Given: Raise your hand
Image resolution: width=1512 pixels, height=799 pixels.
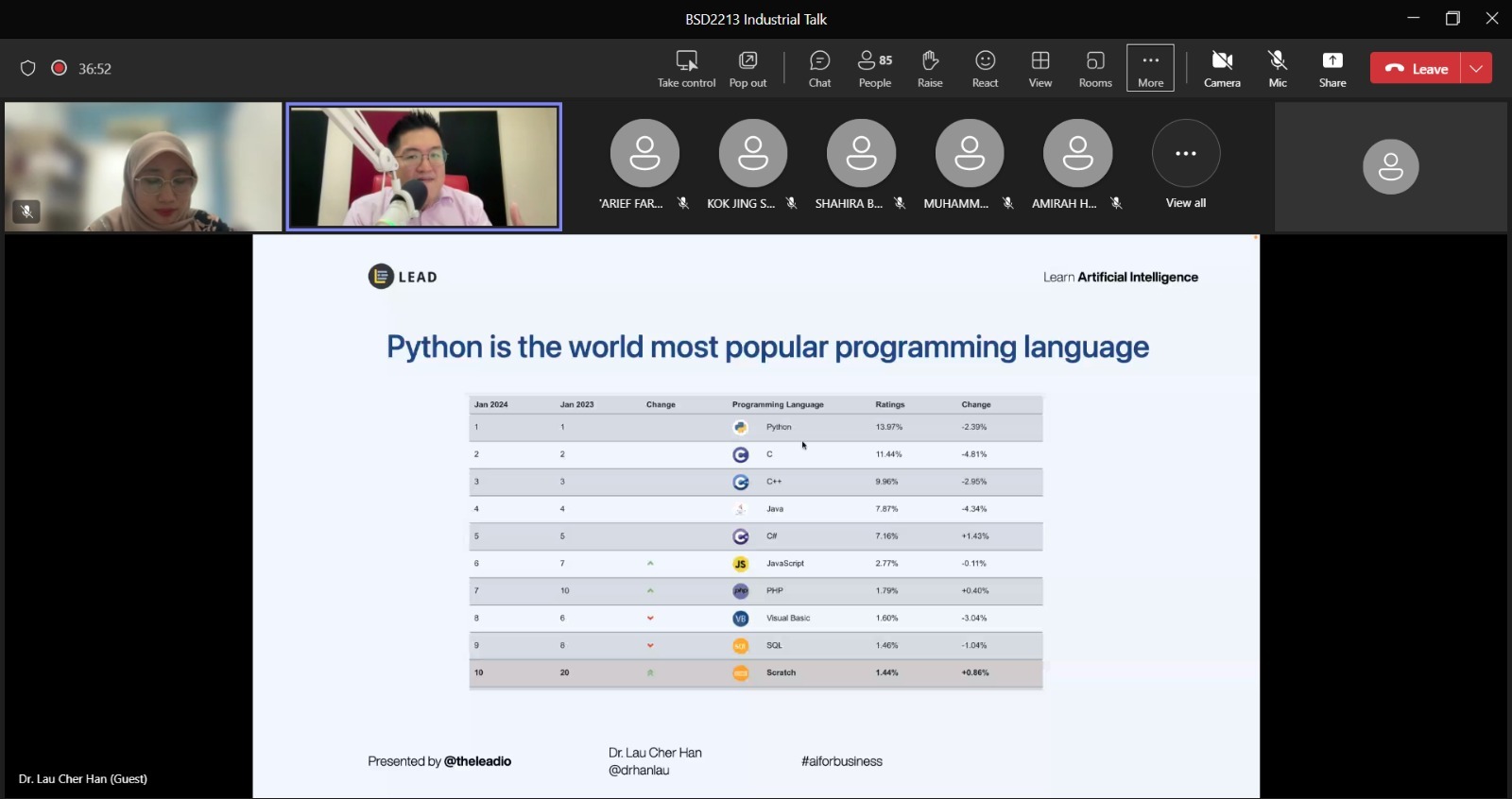Looking at the screenshot, I should coord(930,69).
